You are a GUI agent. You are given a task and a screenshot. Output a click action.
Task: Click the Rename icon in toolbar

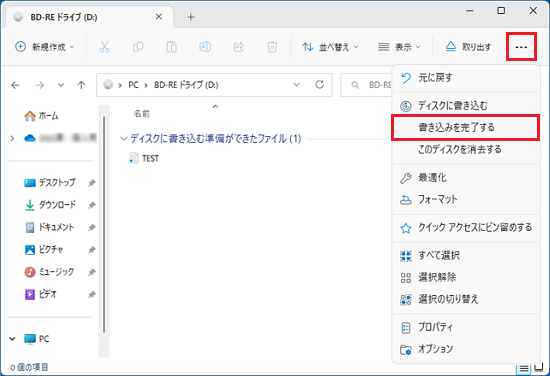pos(205,47)
